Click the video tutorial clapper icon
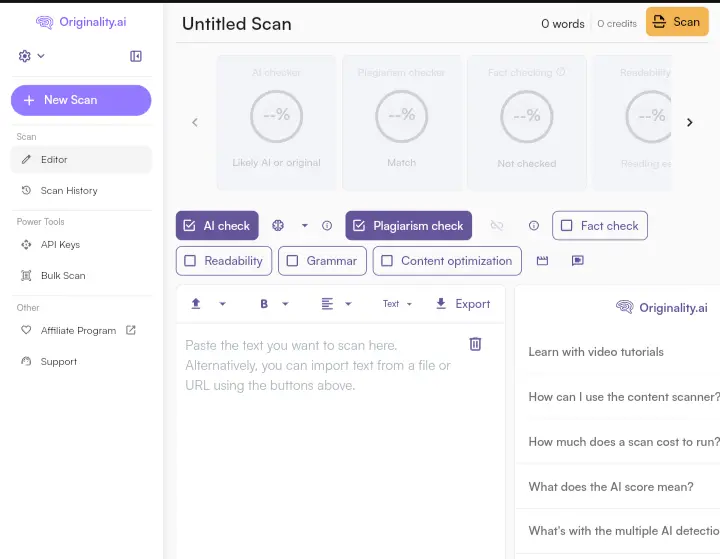 (542, 261)
